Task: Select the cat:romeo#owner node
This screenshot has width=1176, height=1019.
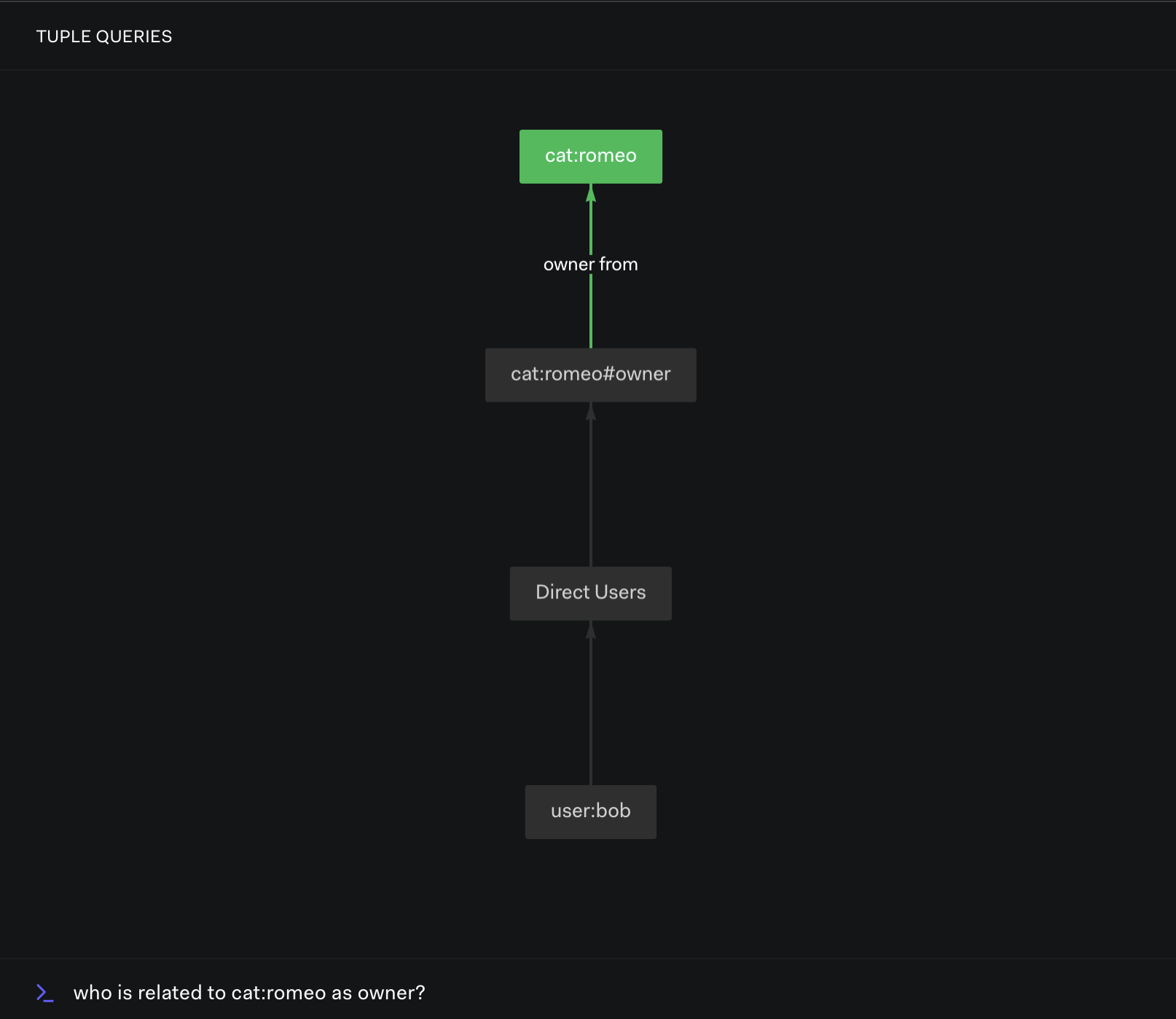Action: click(591, 375)
